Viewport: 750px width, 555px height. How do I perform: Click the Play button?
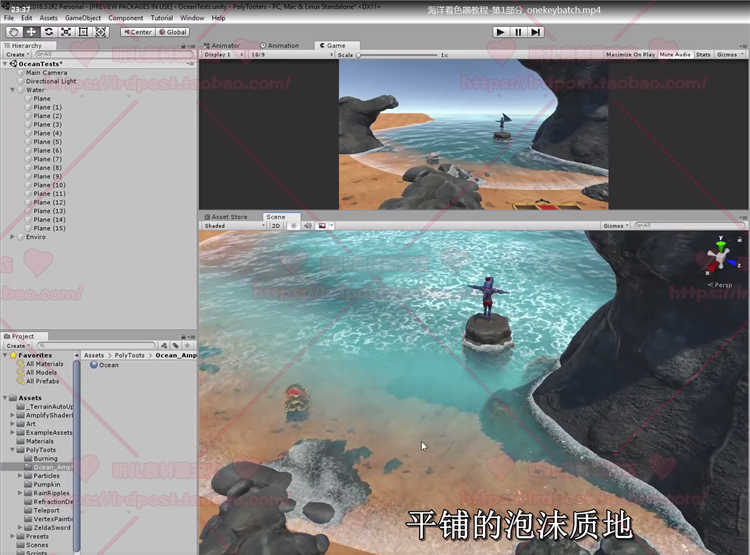500,32
